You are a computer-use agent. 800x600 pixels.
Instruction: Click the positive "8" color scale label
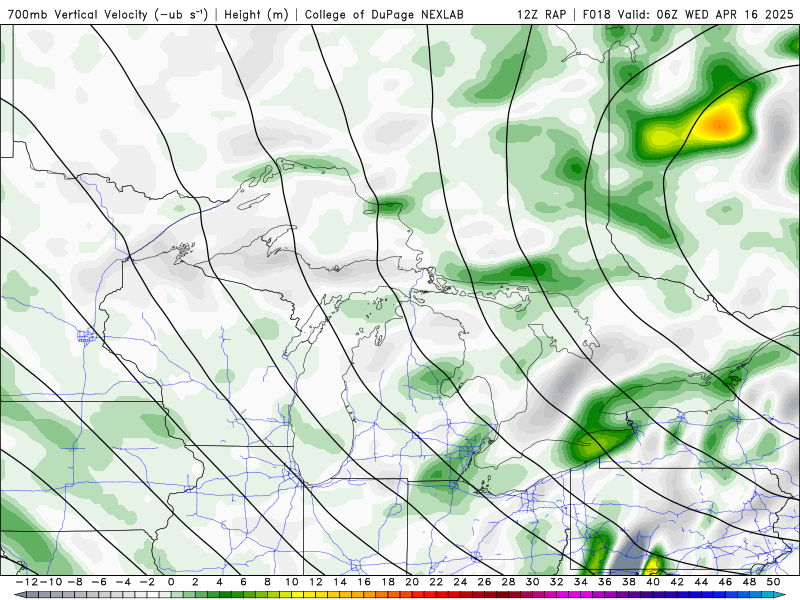click(x=267, y=582)
